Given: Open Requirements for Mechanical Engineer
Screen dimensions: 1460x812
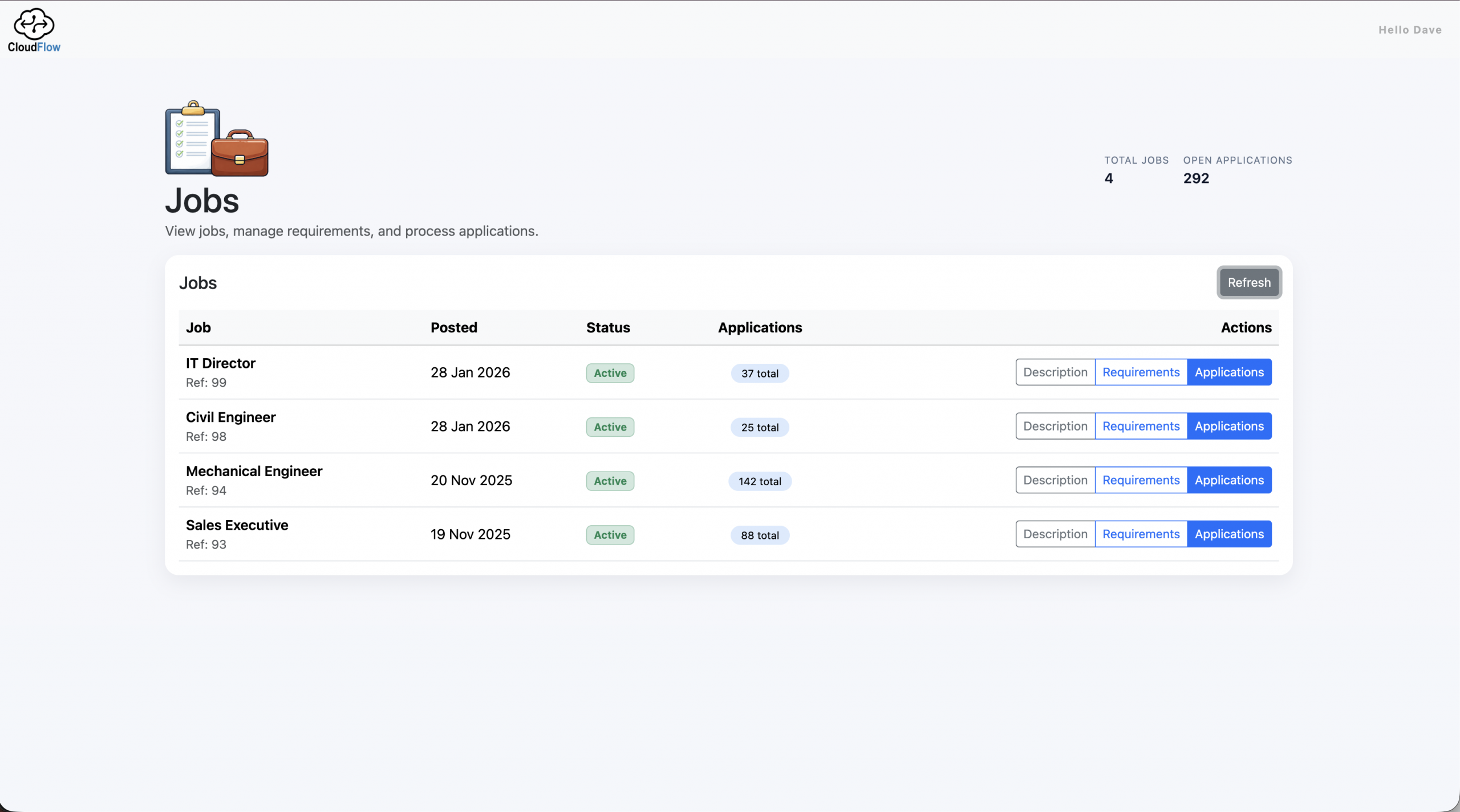Looking at the screenshot, I should tap(1141, 480).
